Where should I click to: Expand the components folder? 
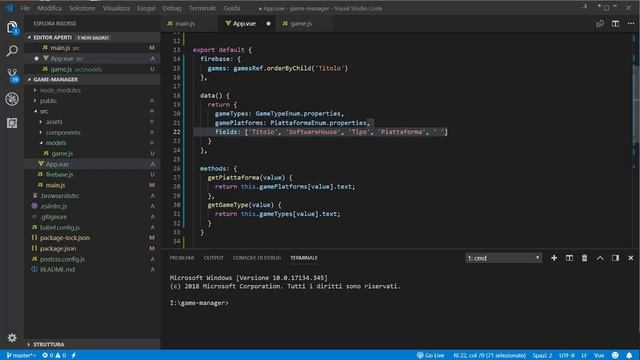pyautogui.click(x=63, y=132)
